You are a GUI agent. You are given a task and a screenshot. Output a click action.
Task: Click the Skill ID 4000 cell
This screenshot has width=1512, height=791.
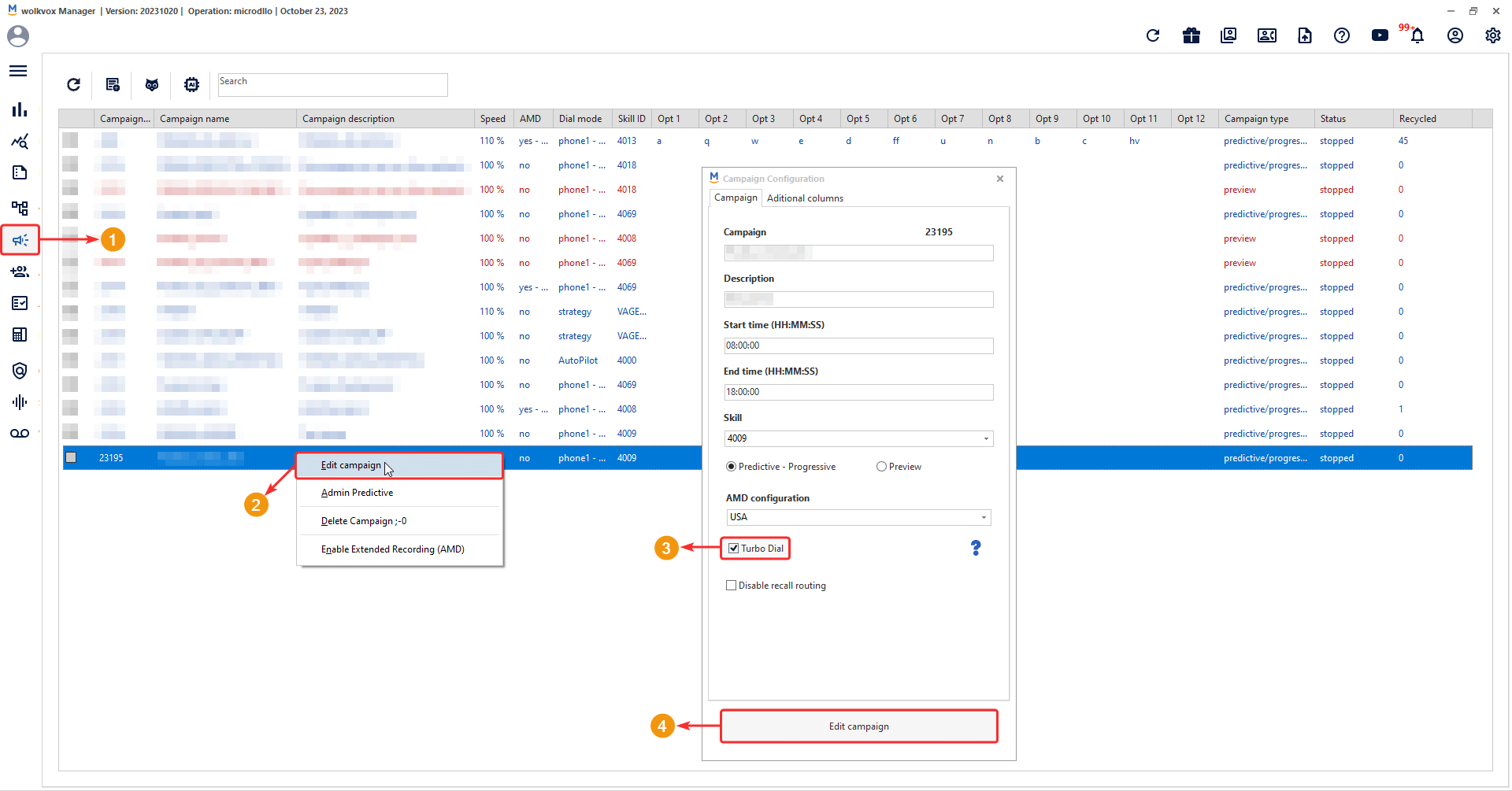click(627, 360)
